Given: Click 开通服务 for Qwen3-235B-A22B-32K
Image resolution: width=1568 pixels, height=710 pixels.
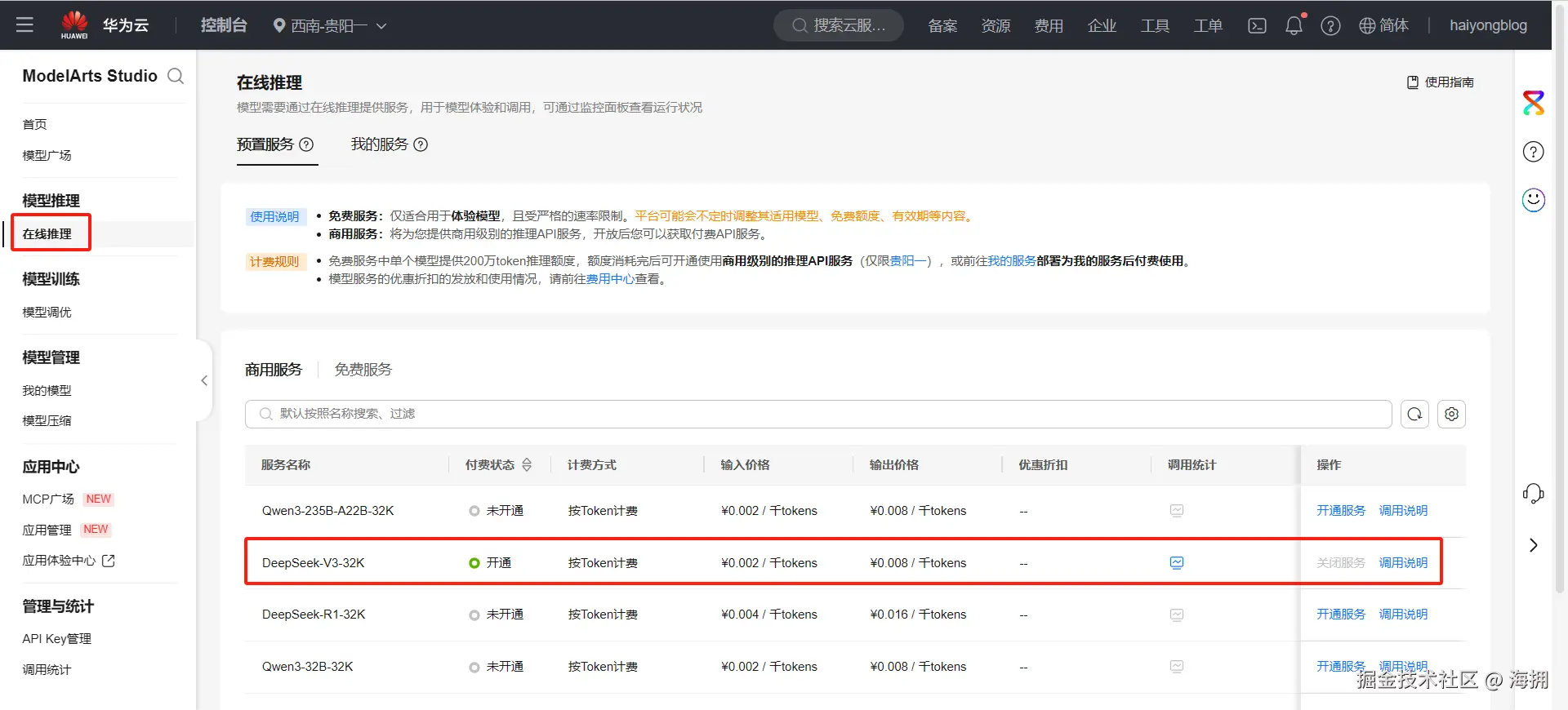Looking at the screenshot, I should 1341,511.
